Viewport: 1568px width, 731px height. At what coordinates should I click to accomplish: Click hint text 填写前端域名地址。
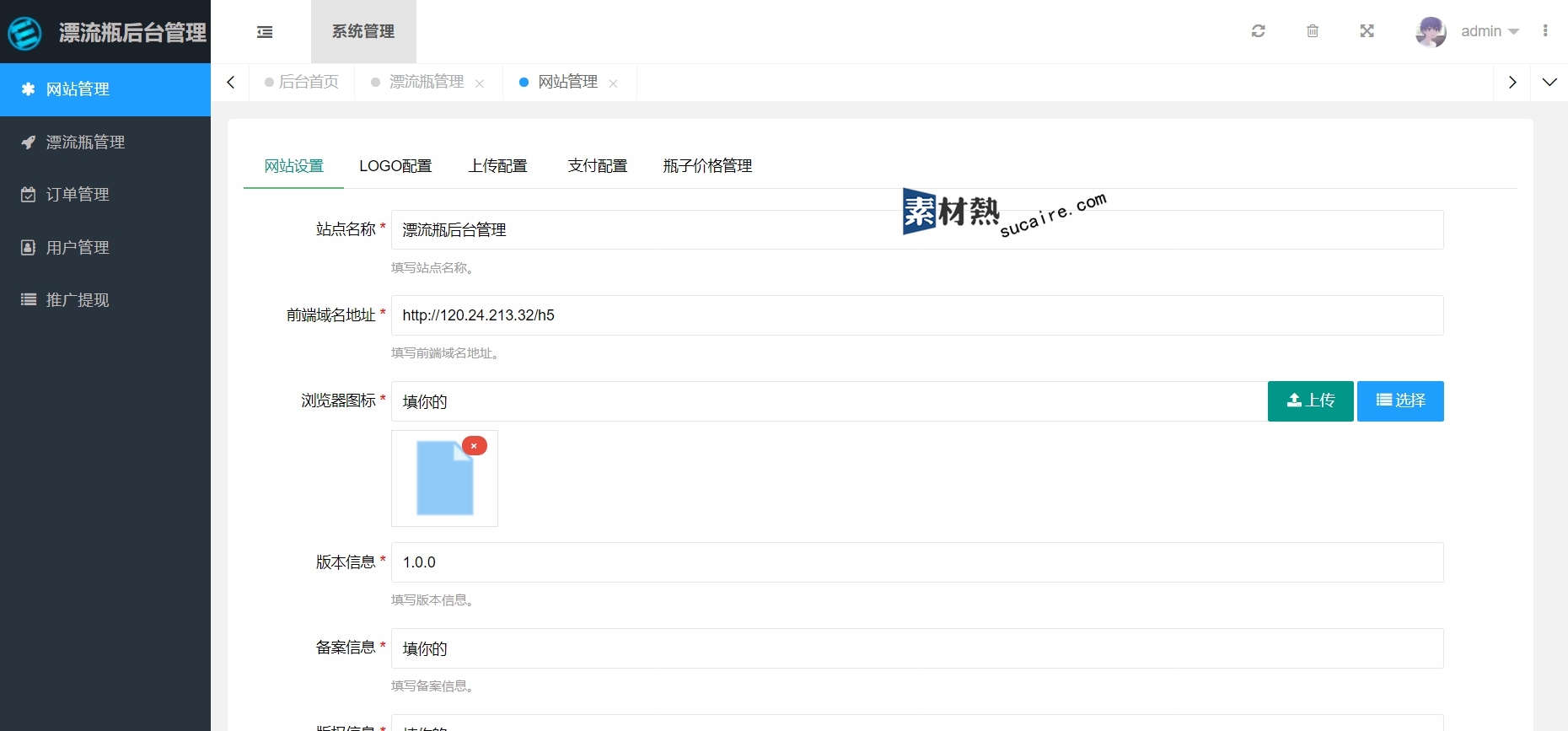coord(447,353)
